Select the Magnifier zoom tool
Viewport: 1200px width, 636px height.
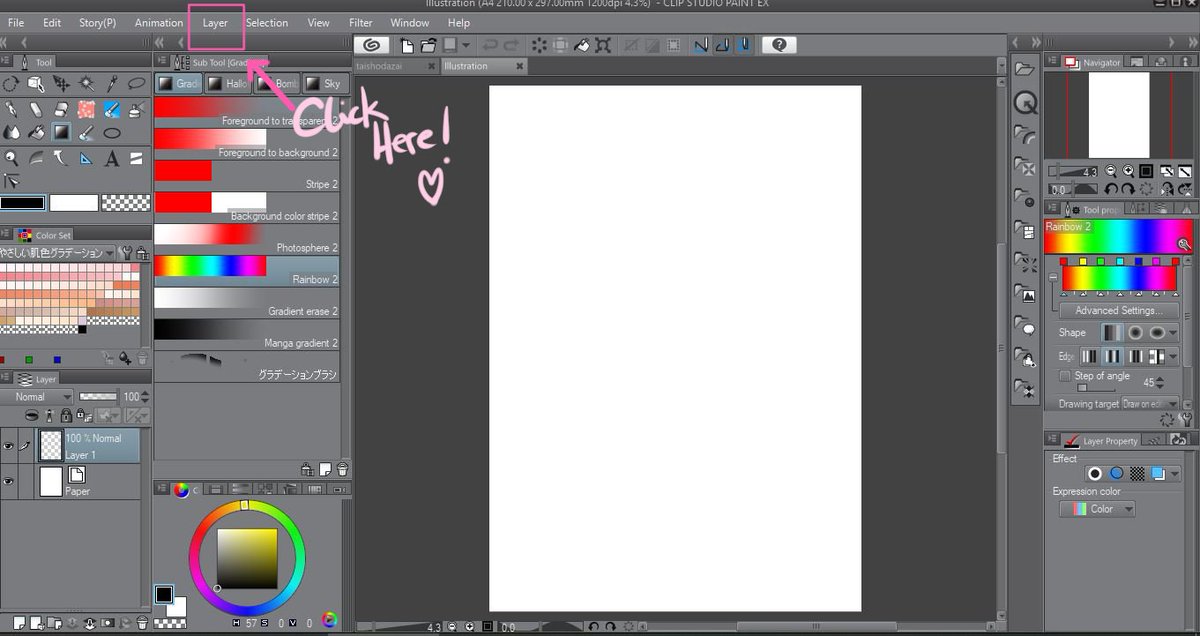coord(11,158)
